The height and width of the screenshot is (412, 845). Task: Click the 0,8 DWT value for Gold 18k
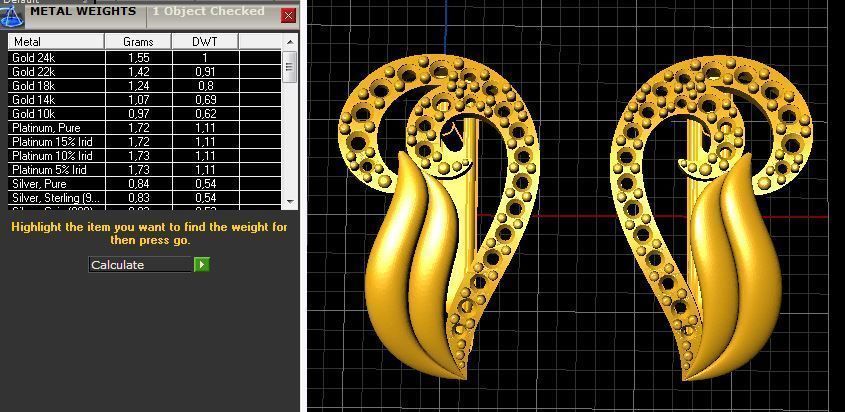coord(205,86)
